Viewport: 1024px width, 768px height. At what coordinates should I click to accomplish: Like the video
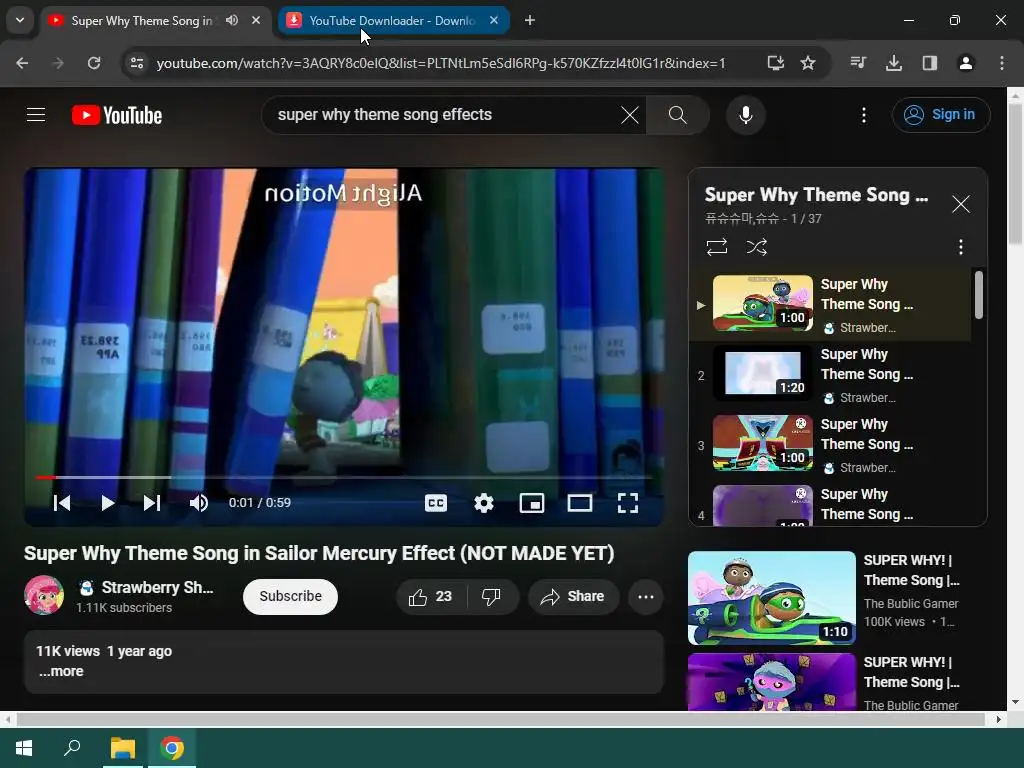click(431, 596)
